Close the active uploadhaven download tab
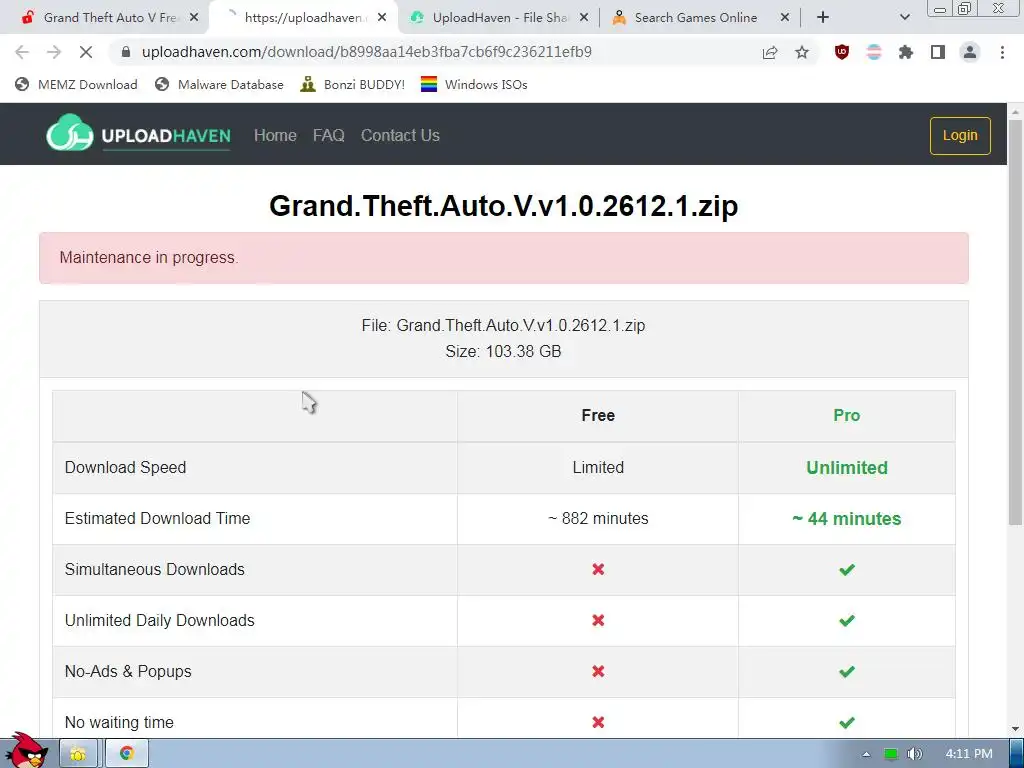1024x768 pixels. tap(382, 18)
